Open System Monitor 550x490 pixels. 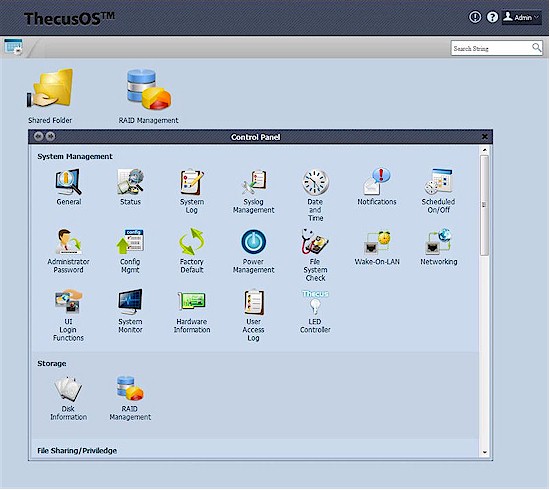pos(130,311)
